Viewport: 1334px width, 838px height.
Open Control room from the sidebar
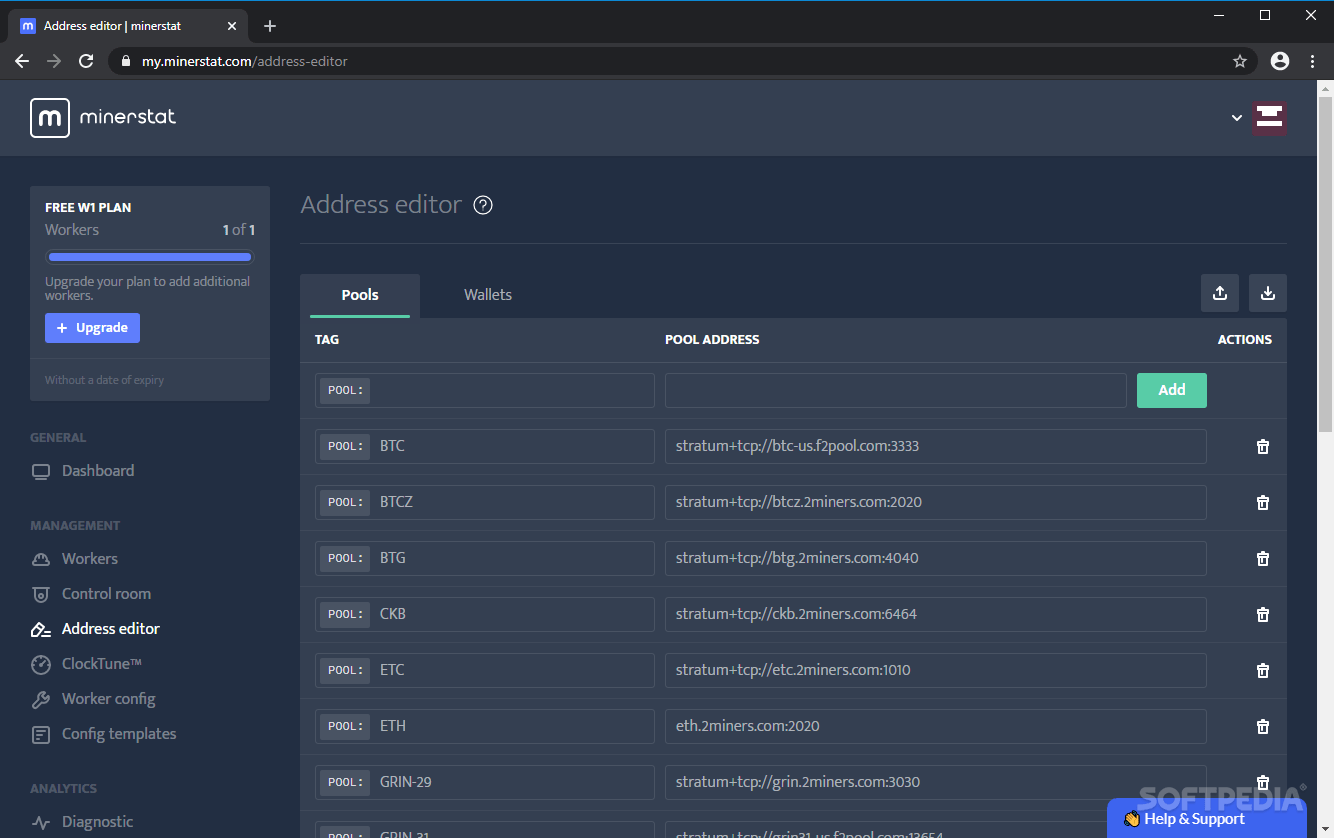[x=106, y=594]
